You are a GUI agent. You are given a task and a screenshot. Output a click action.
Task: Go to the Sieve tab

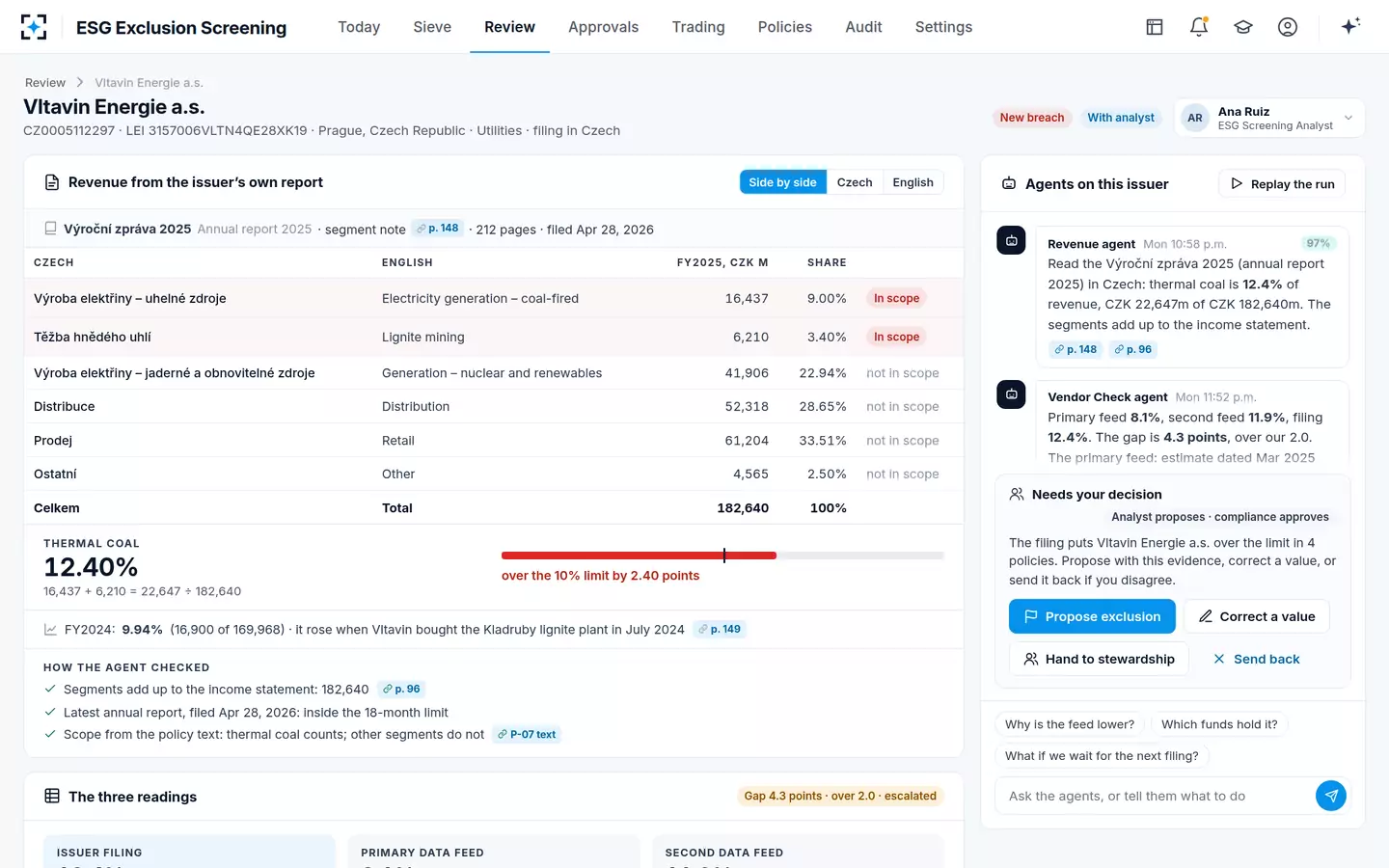pos(432,27)
